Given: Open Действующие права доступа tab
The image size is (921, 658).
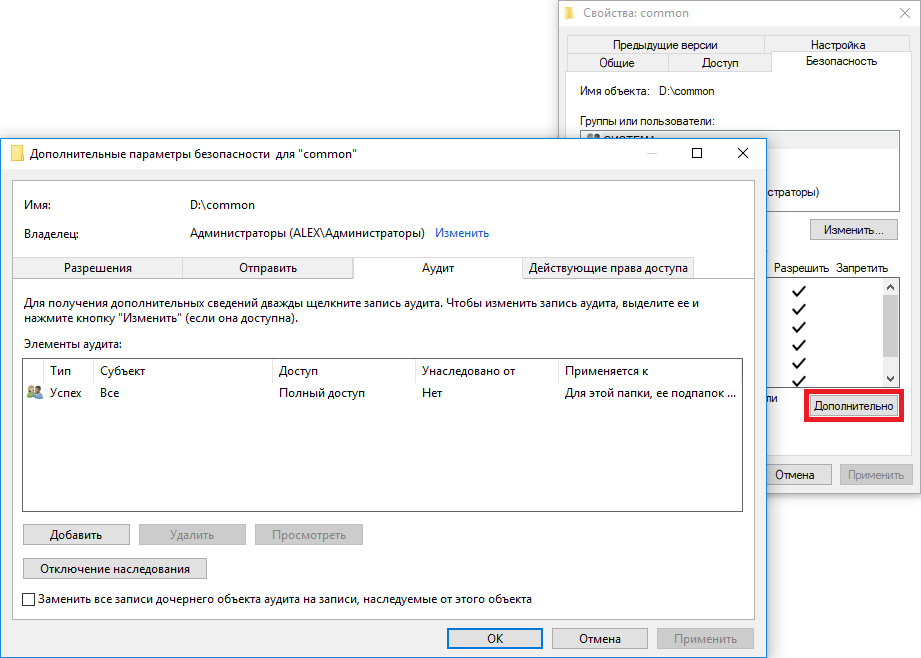Looking at the screenshot, I should pyautogui.click(x=608, y=268).
